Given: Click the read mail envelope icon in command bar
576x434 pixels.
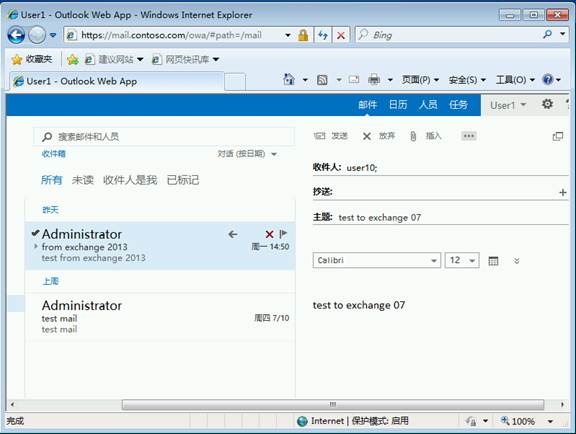Looking at the screenshot, I should [354, 79].
